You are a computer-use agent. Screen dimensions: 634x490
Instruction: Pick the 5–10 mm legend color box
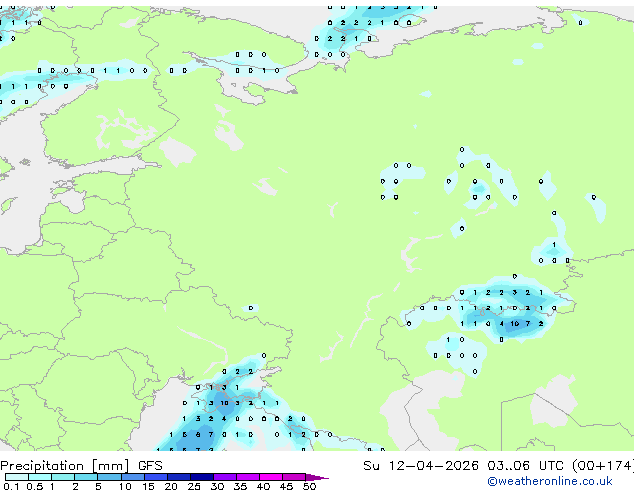pos(109,477)
